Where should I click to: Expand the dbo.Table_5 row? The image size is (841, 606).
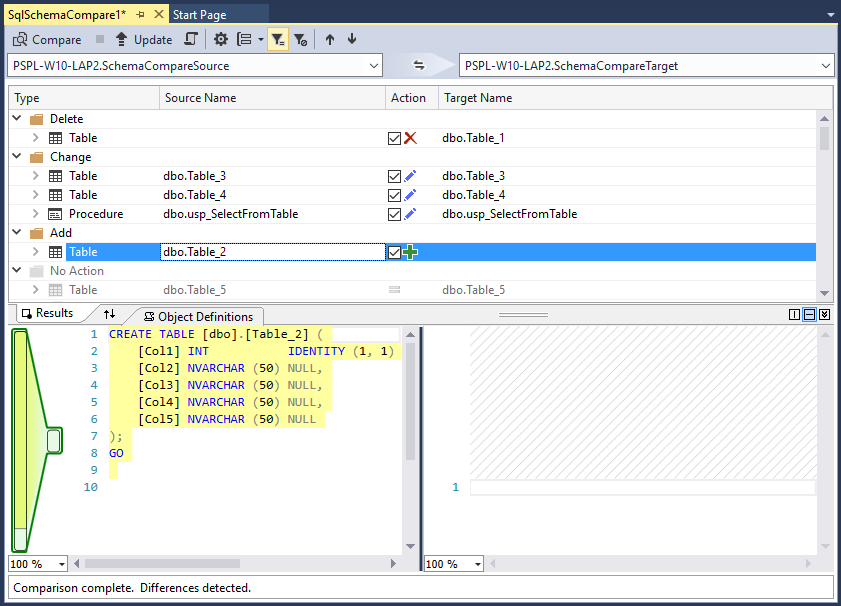[x=35, y=290]
